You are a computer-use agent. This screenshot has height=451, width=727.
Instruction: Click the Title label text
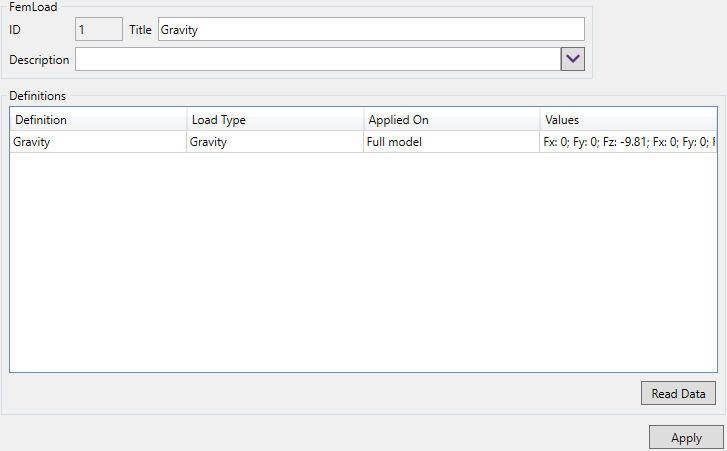point(140,30)
